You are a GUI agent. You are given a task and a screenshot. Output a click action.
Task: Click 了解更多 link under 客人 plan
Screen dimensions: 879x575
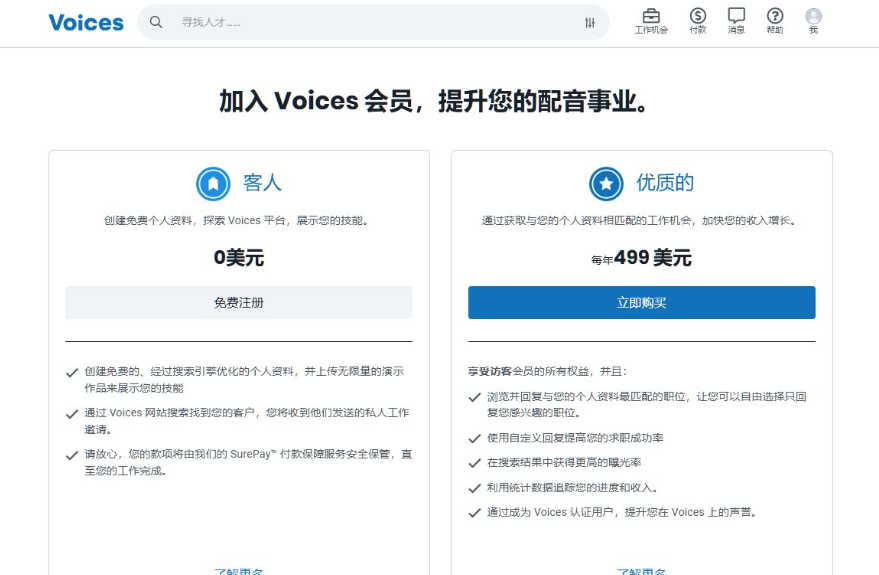pos(239,571)
